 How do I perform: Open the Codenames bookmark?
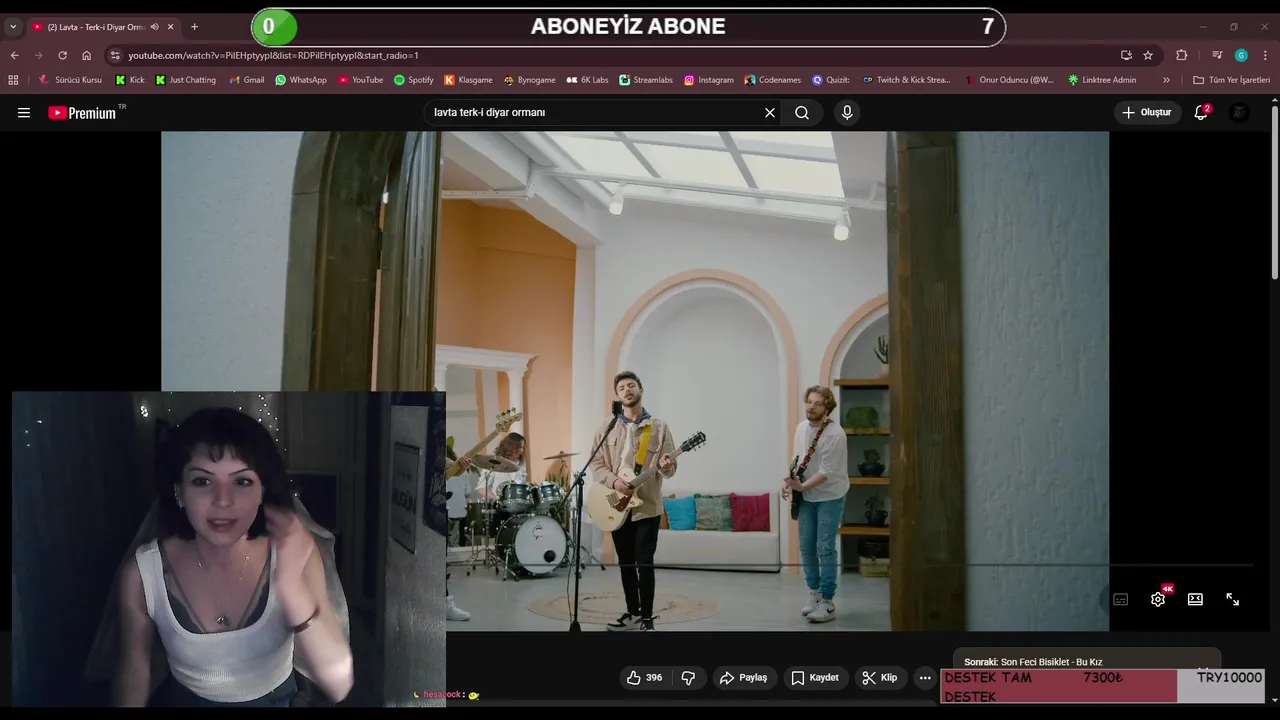pyautogui.click(x=772, y=80)
